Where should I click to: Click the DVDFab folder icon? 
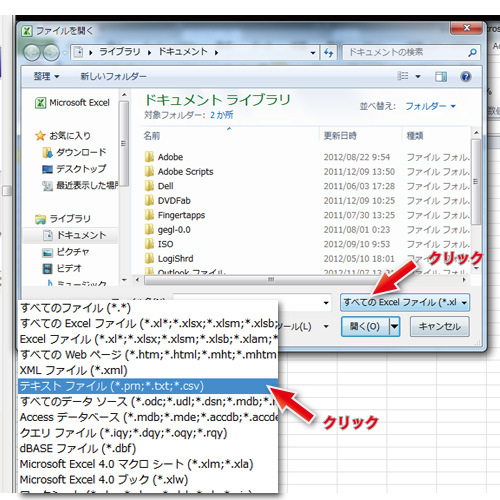(149, 200)
